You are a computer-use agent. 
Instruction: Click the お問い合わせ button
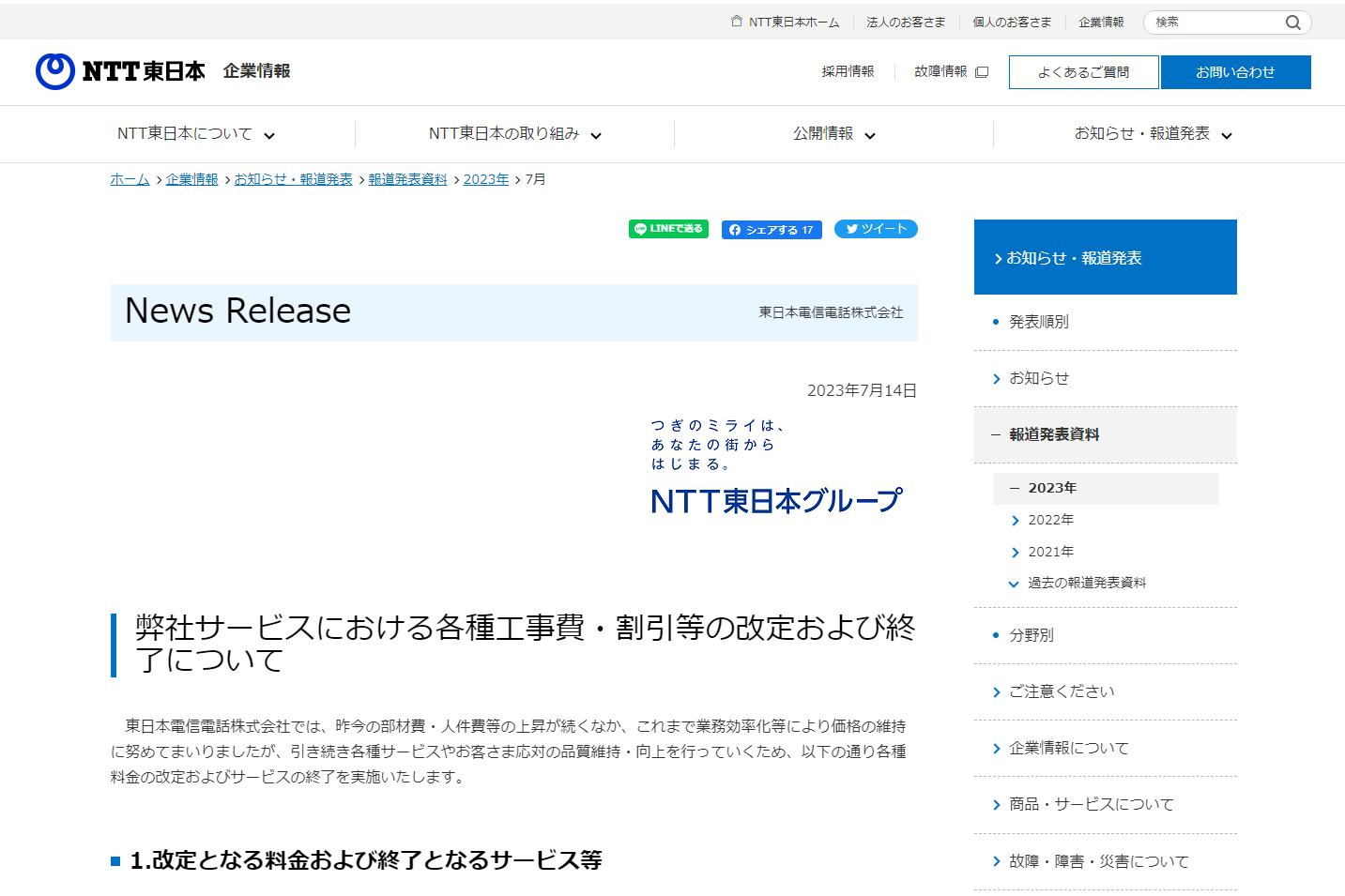tap(1236, 72)
